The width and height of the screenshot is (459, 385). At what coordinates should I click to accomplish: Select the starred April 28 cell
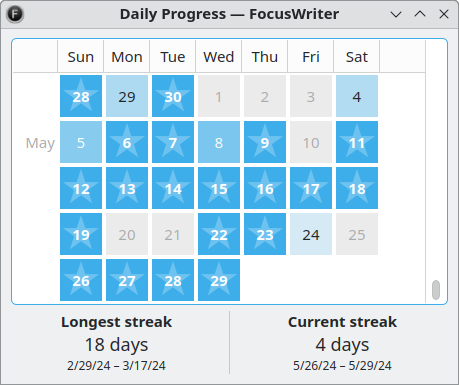coord(81,96)
